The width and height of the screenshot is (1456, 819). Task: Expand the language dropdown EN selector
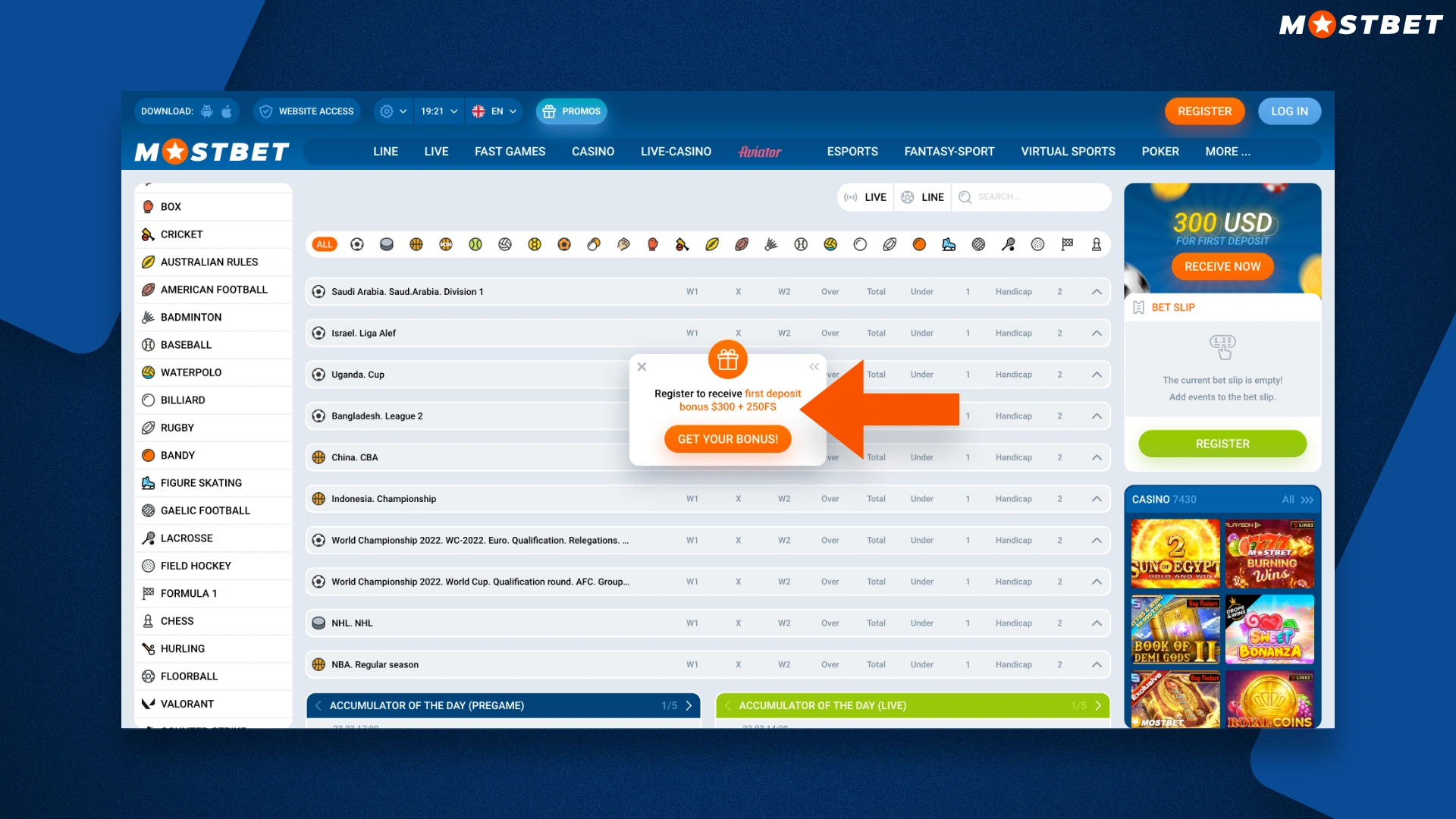tap(494, 111)
